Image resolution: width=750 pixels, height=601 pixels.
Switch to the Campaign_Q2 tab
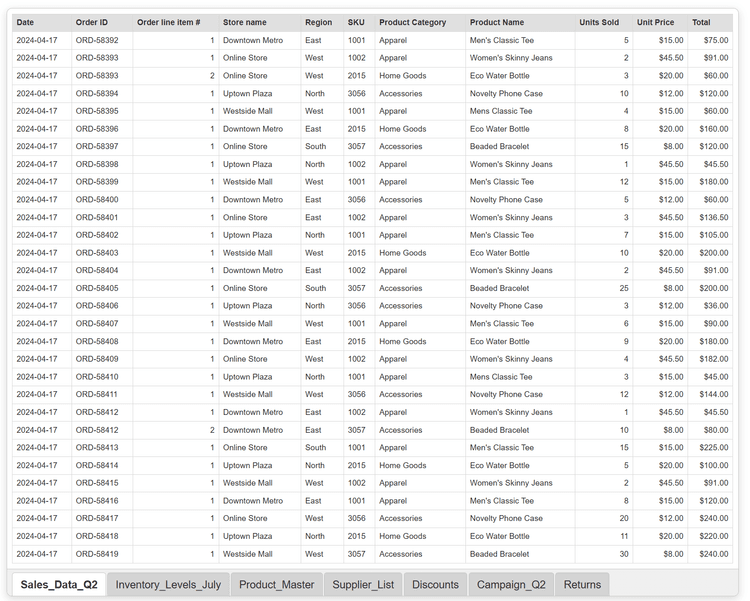click(511, 584)
